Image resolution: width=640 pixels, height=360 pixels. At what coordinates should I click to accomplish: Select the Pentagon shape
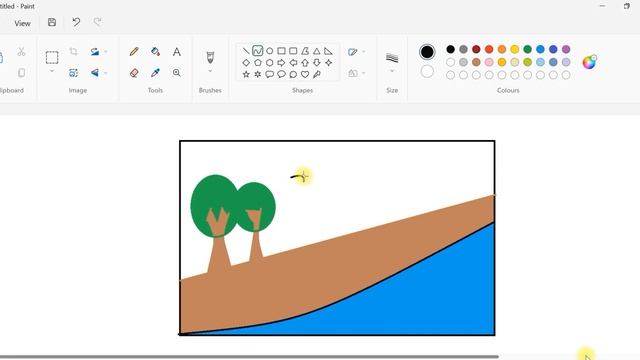click(258, 63)
